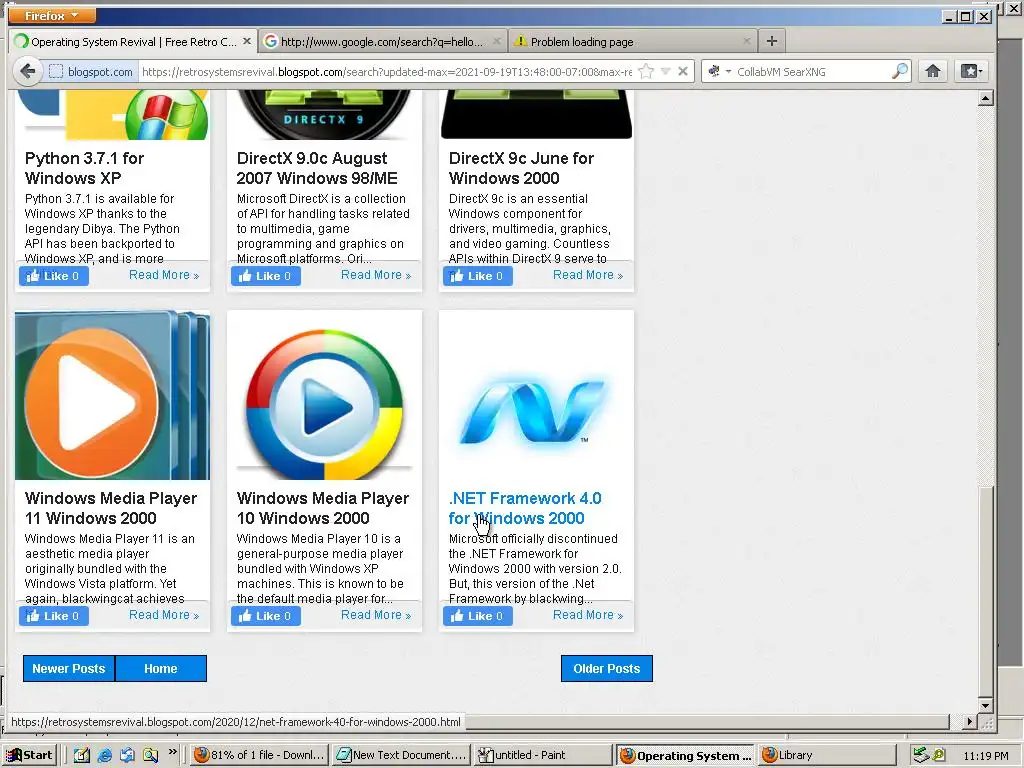The image size is (1024, 768).
Task: Open Windows Media Player 11 Windows 2000 title
Action: (x=110, y=508)
